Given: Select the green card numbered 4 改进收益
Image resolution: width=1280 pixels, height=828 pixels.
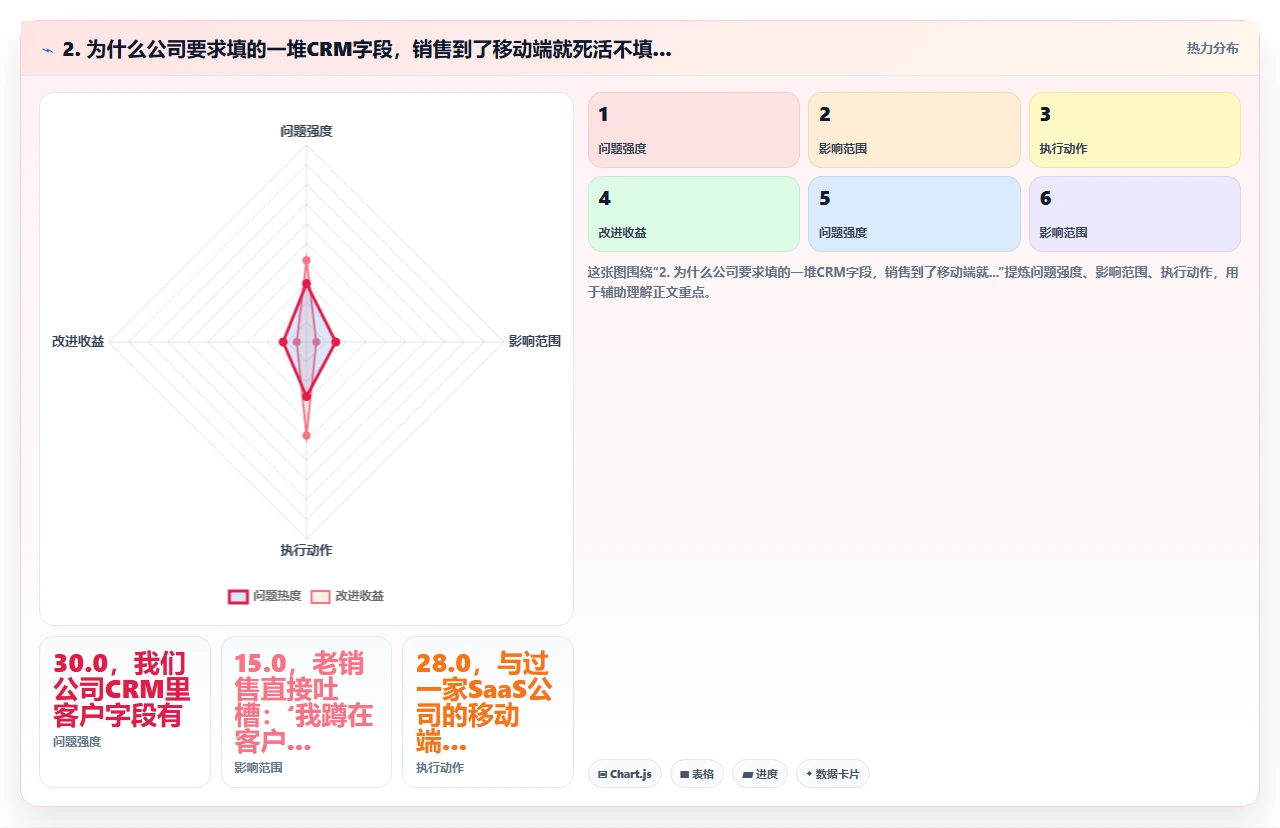Looking at the screenshot, I should (694, 214).
